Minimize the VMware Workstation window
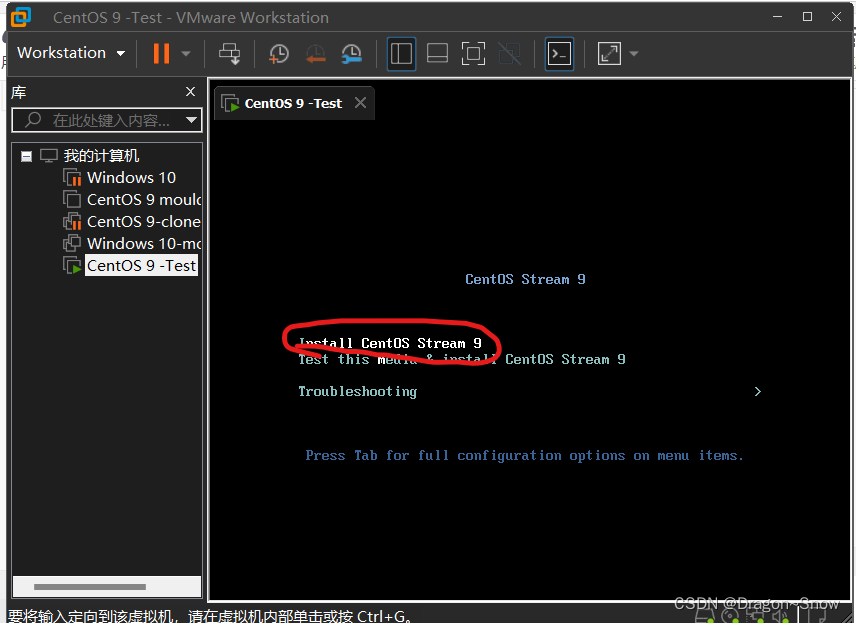The image size is (856, 623). [x=778, y=17]
